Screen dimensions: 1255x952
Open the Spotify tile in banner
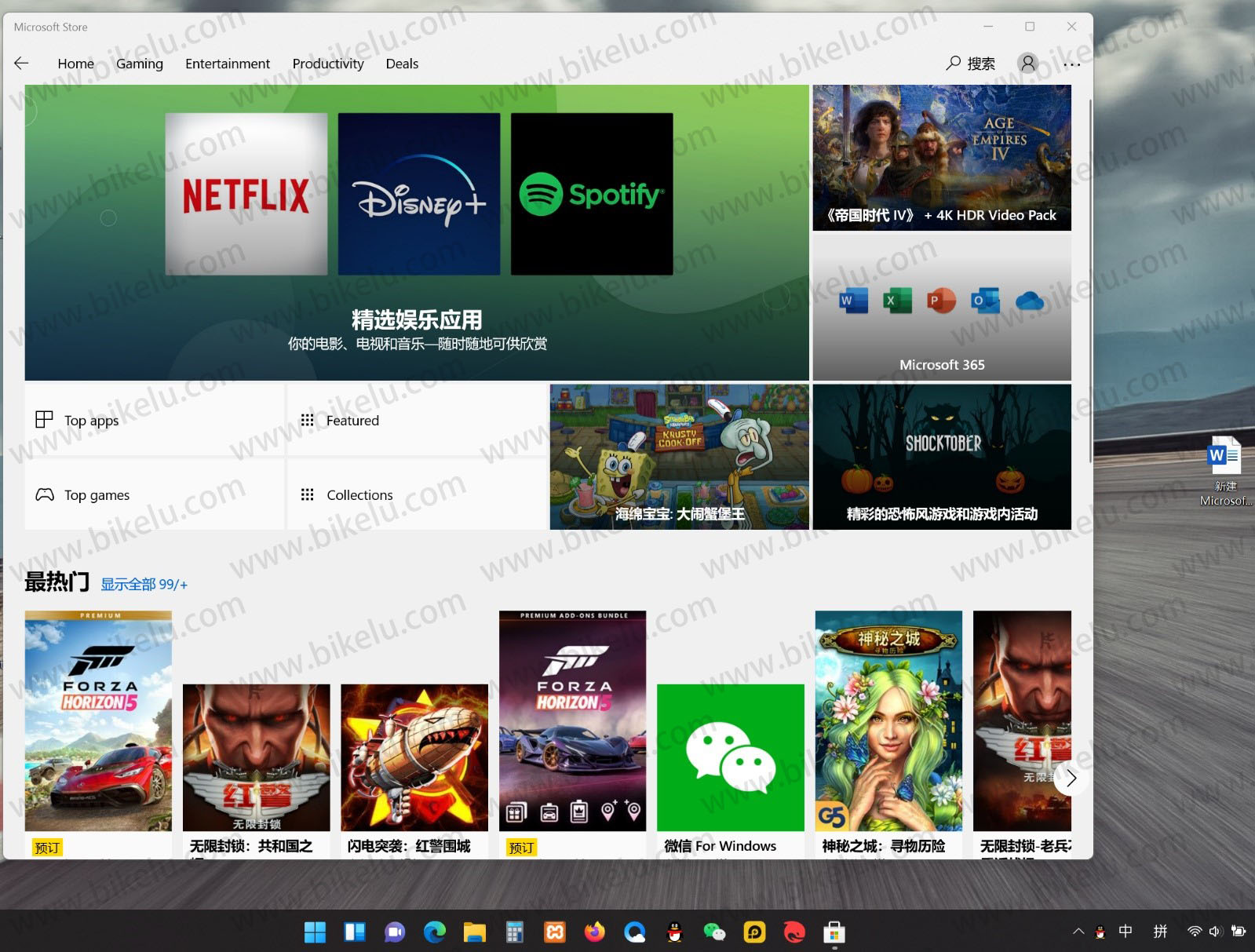[x=592, y=194]
